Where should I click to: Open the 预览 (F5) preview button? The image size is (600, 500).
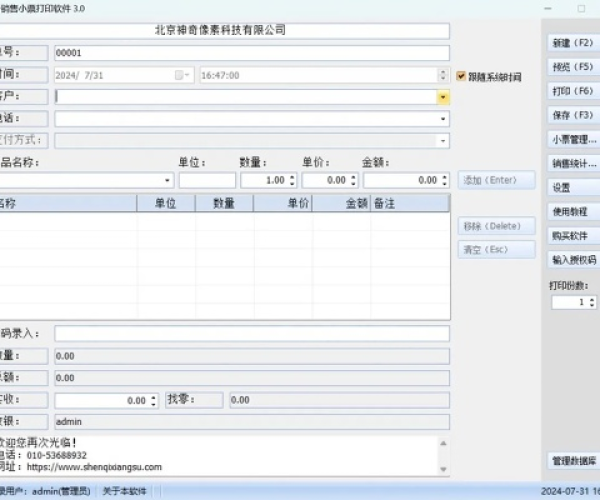click(574, 67)
